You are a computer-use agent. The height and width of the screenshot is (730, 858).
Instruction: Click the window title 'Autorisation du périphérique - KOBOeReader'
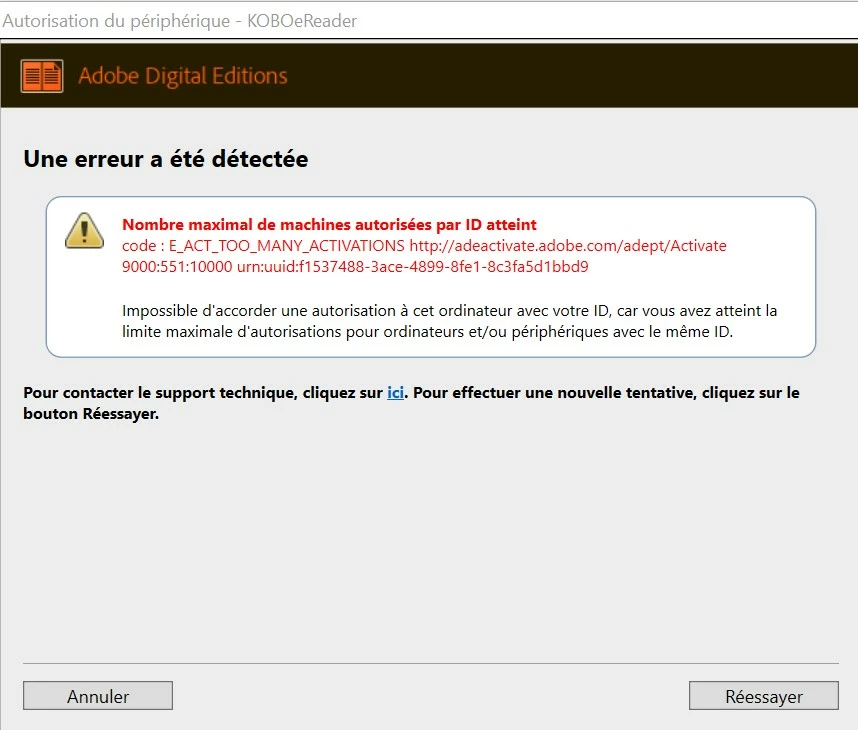pos(180,21)
